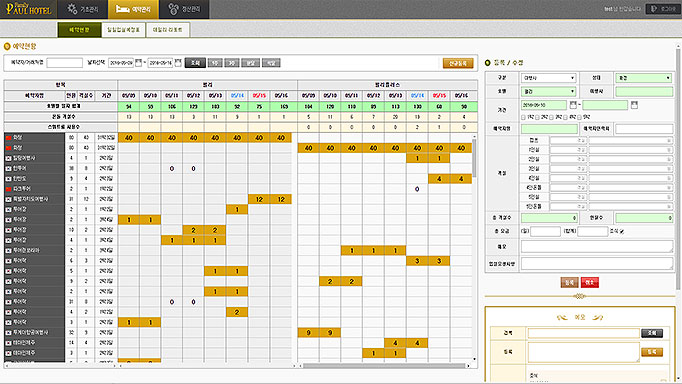Click the red flag icon in the first grid row

point(8,137)
